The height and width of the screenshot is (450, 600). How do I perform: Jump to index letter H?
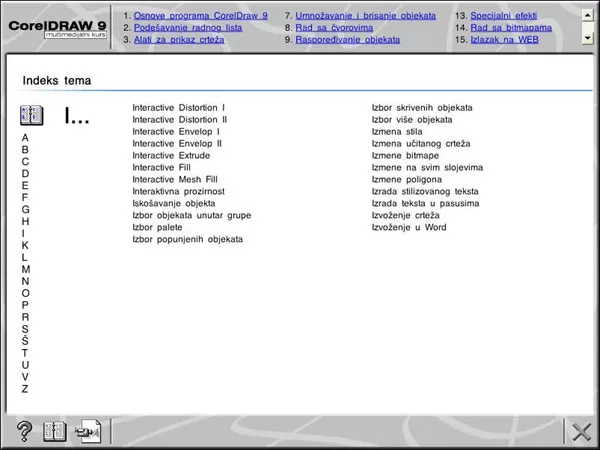click(25, 222)
